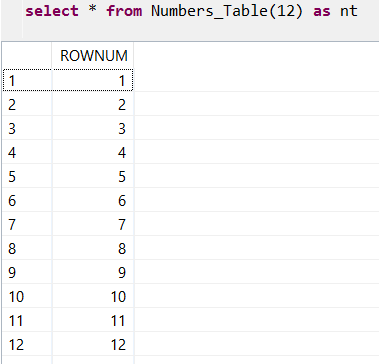379x364 pixels.
Task: Click ROWNUM cell with value 3
Action: click(93, 128)
